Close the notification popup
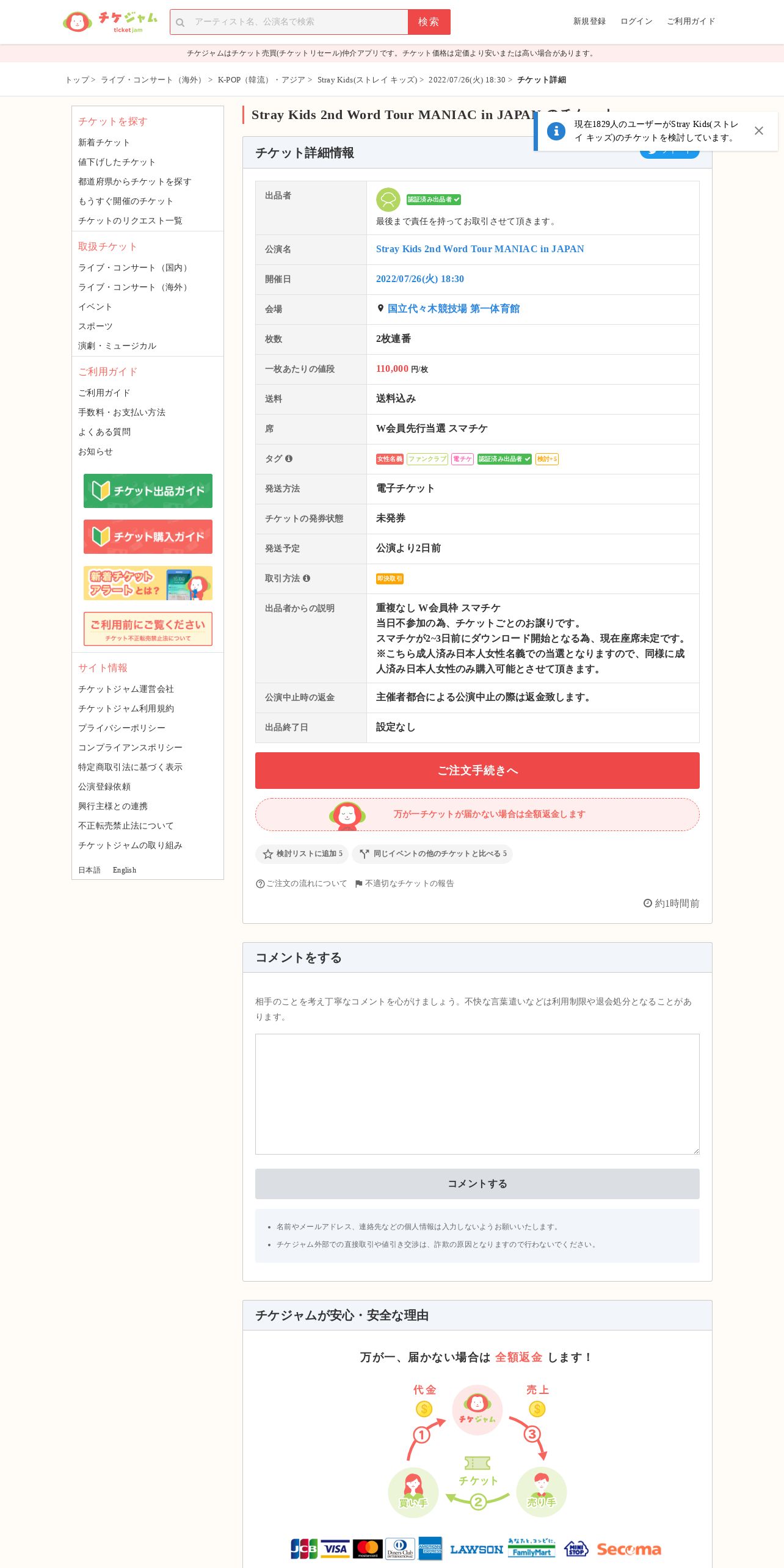Viewport: 784px width, 1568px height. tap(758, 131)
